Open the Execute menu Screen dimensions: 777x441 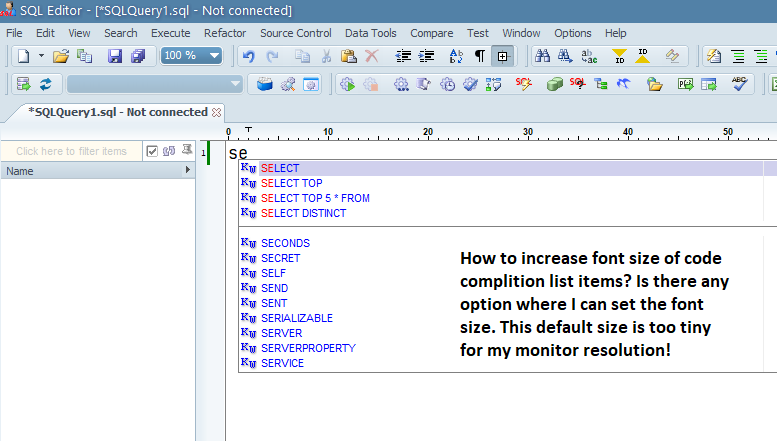click(x=170, y=33)
